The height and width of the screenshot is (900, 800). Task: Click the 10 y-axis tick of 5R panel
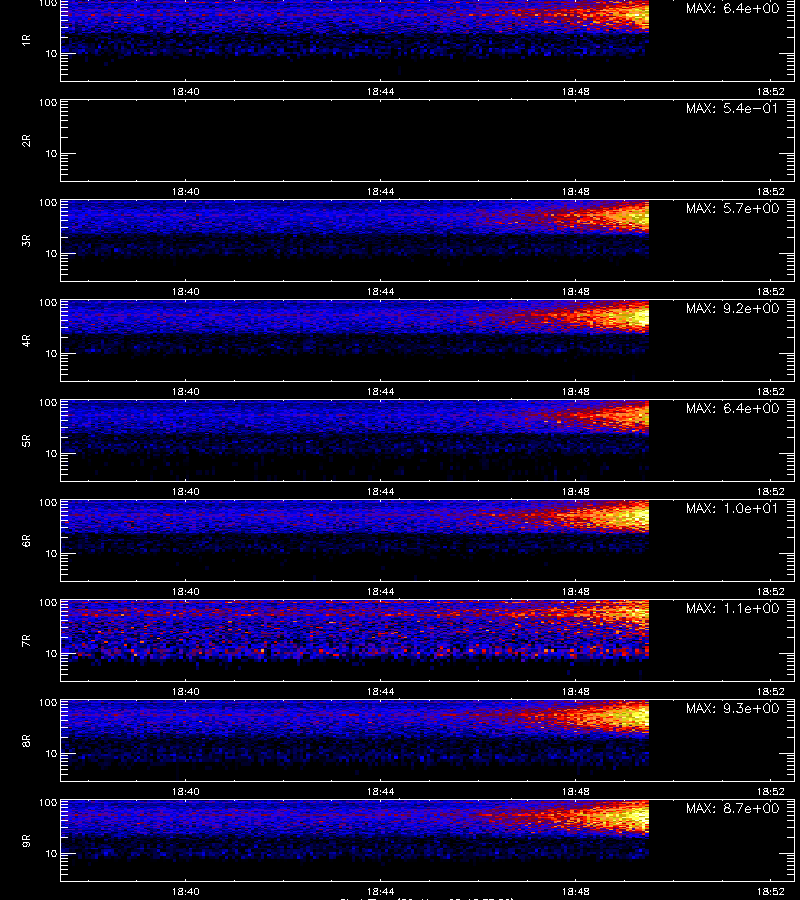pyautogui.click(x=51, y=453)
